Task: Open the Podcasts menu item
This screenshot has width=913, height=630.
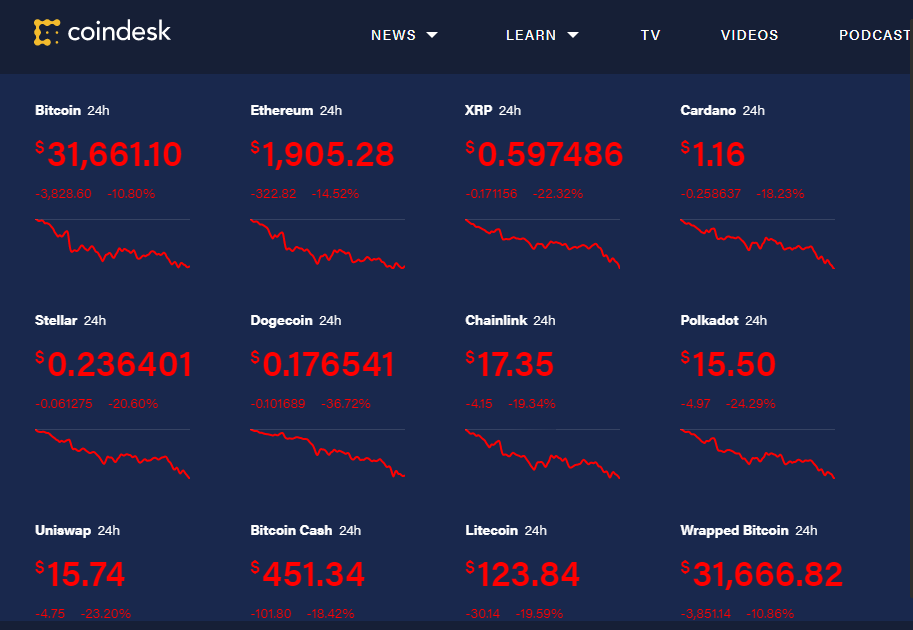Action: (x=875, y=35)
